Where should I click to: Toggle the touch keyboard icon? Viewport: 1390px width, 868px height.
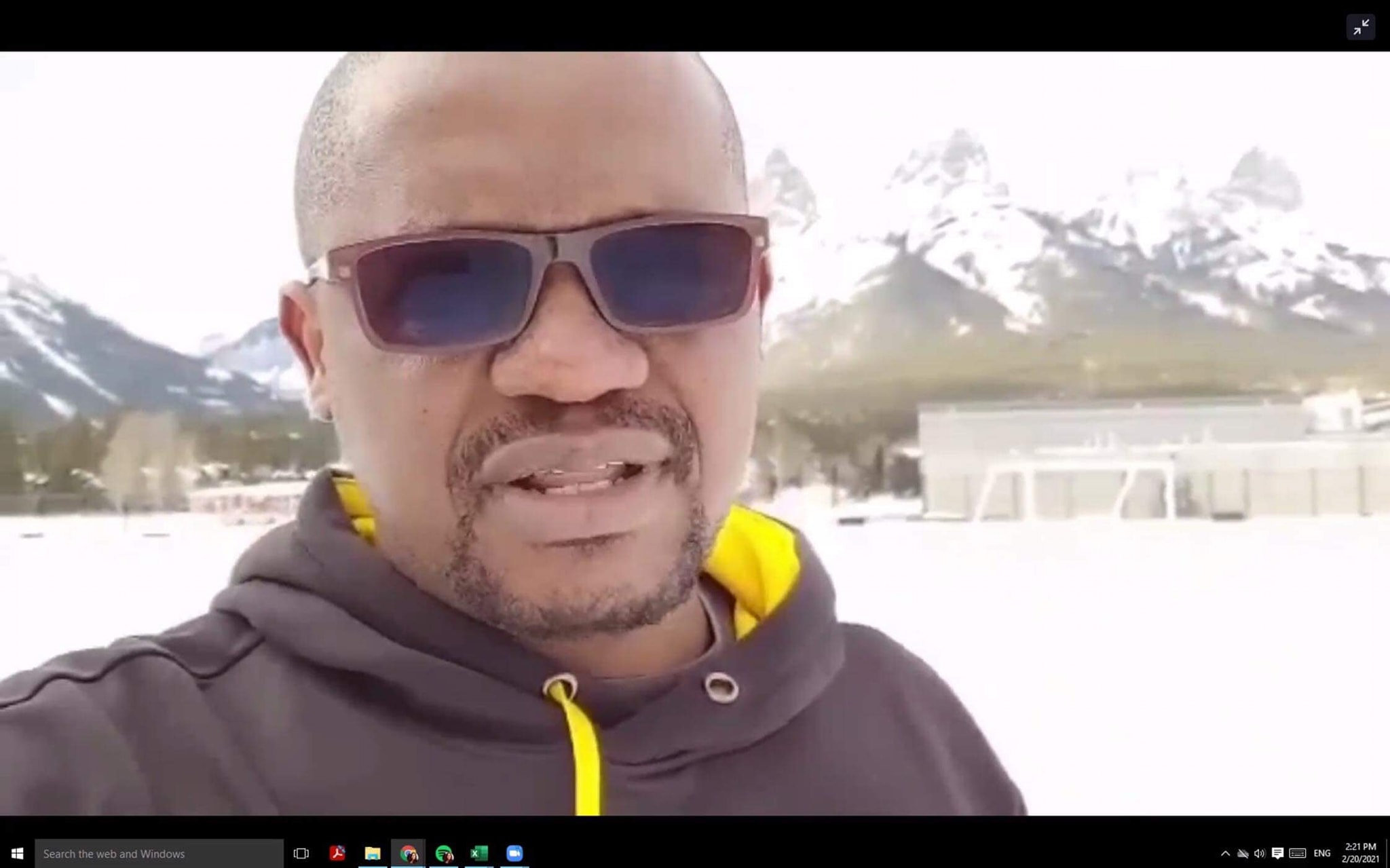coord(1298,853)
